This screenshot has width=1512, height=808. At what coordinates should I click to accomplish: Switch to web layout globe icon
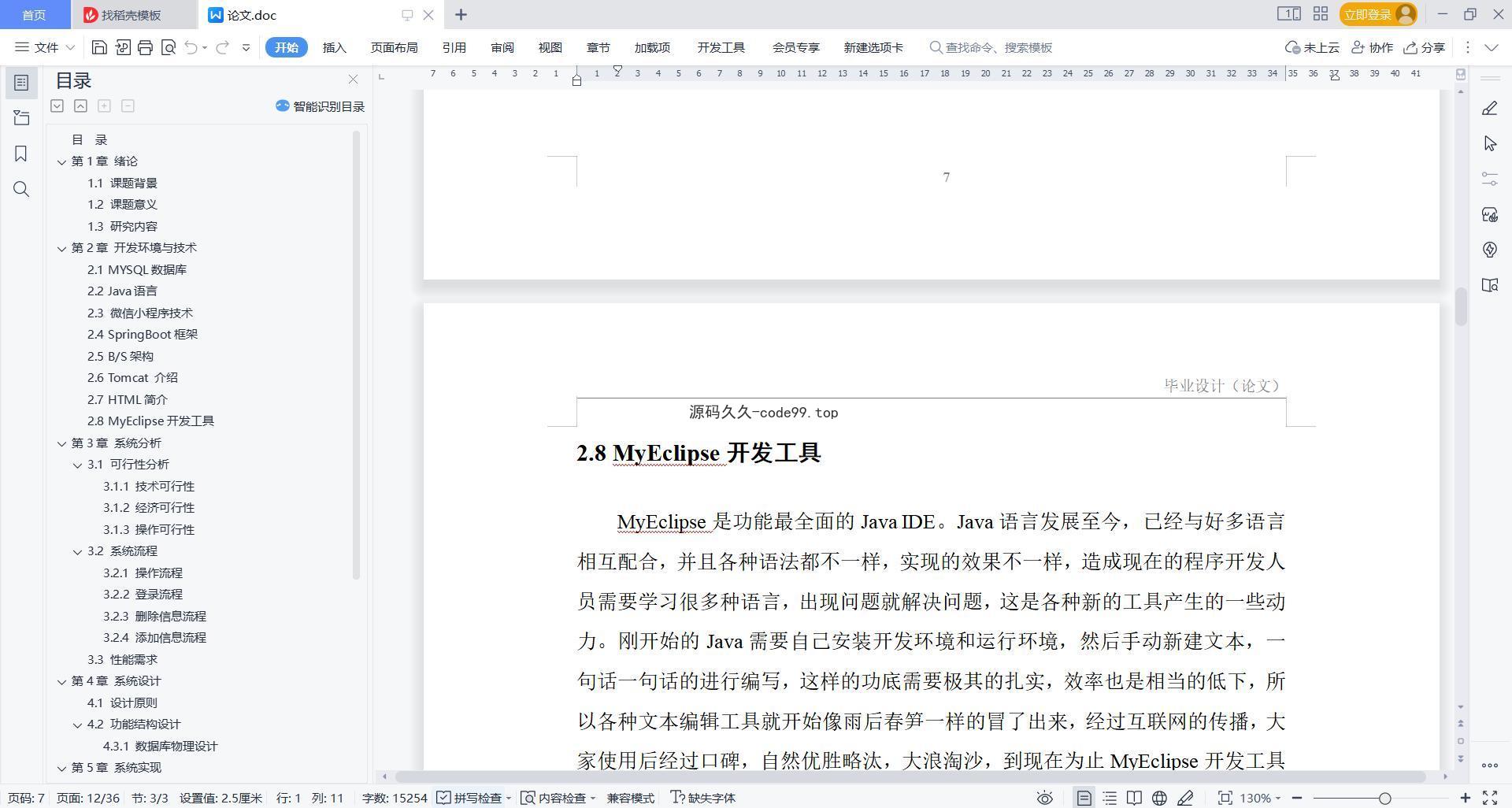click(x=1159, y=798)
